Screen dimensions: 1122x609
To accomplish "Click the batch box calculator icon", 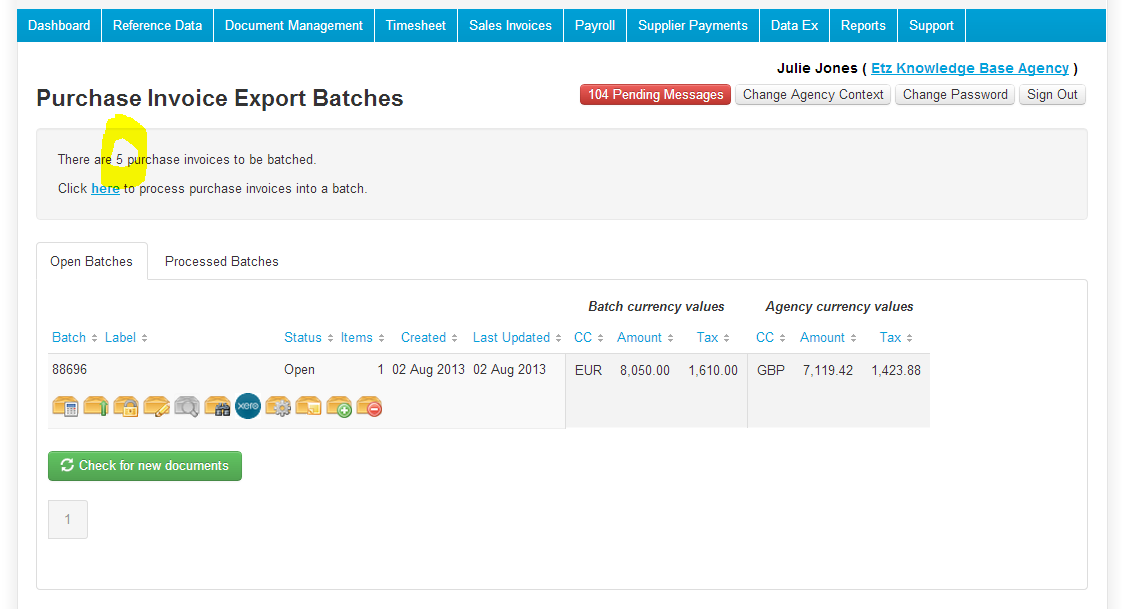I will pos(65,406).
